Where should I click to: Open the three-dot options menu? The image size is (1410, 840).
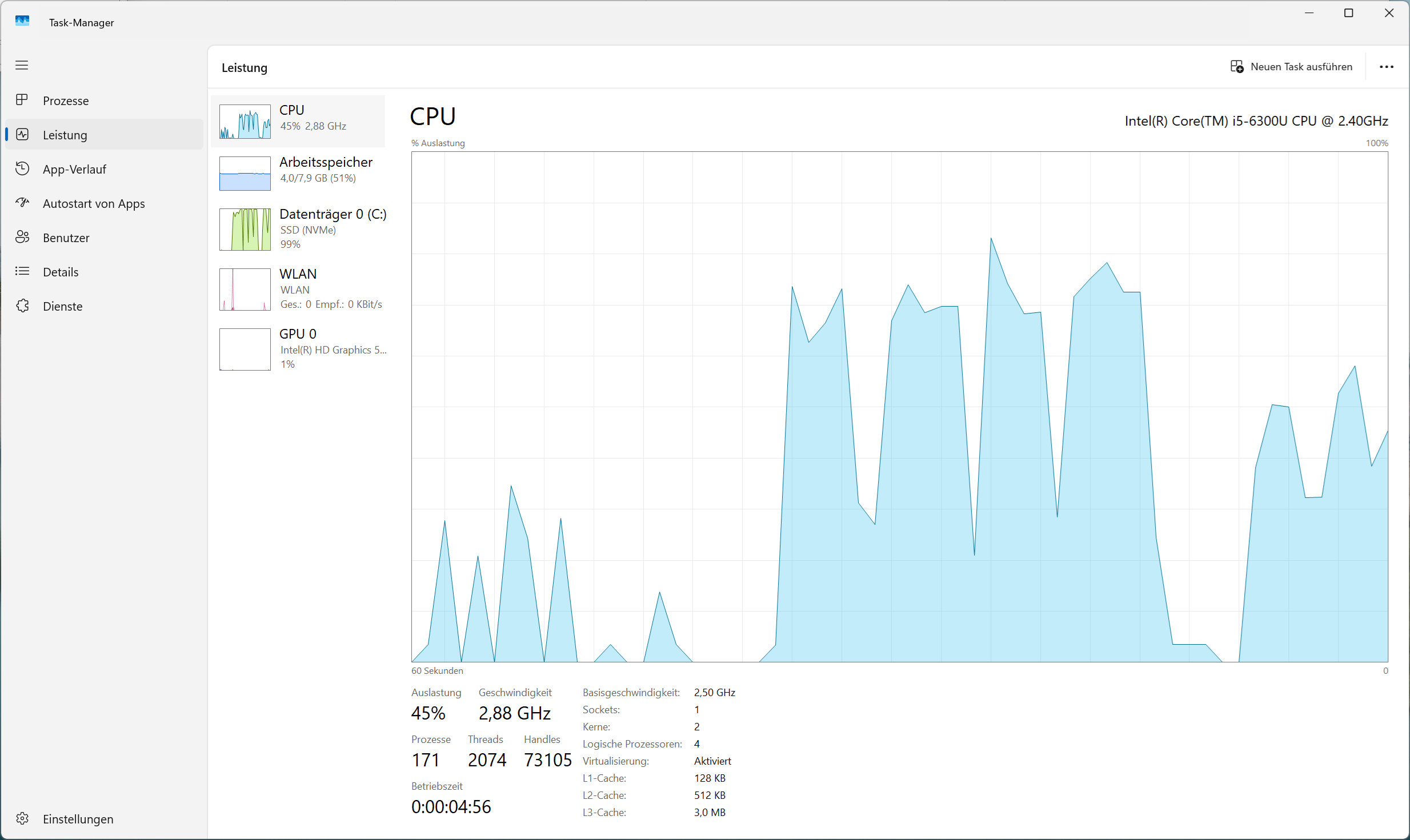(x=1387, y=67)
